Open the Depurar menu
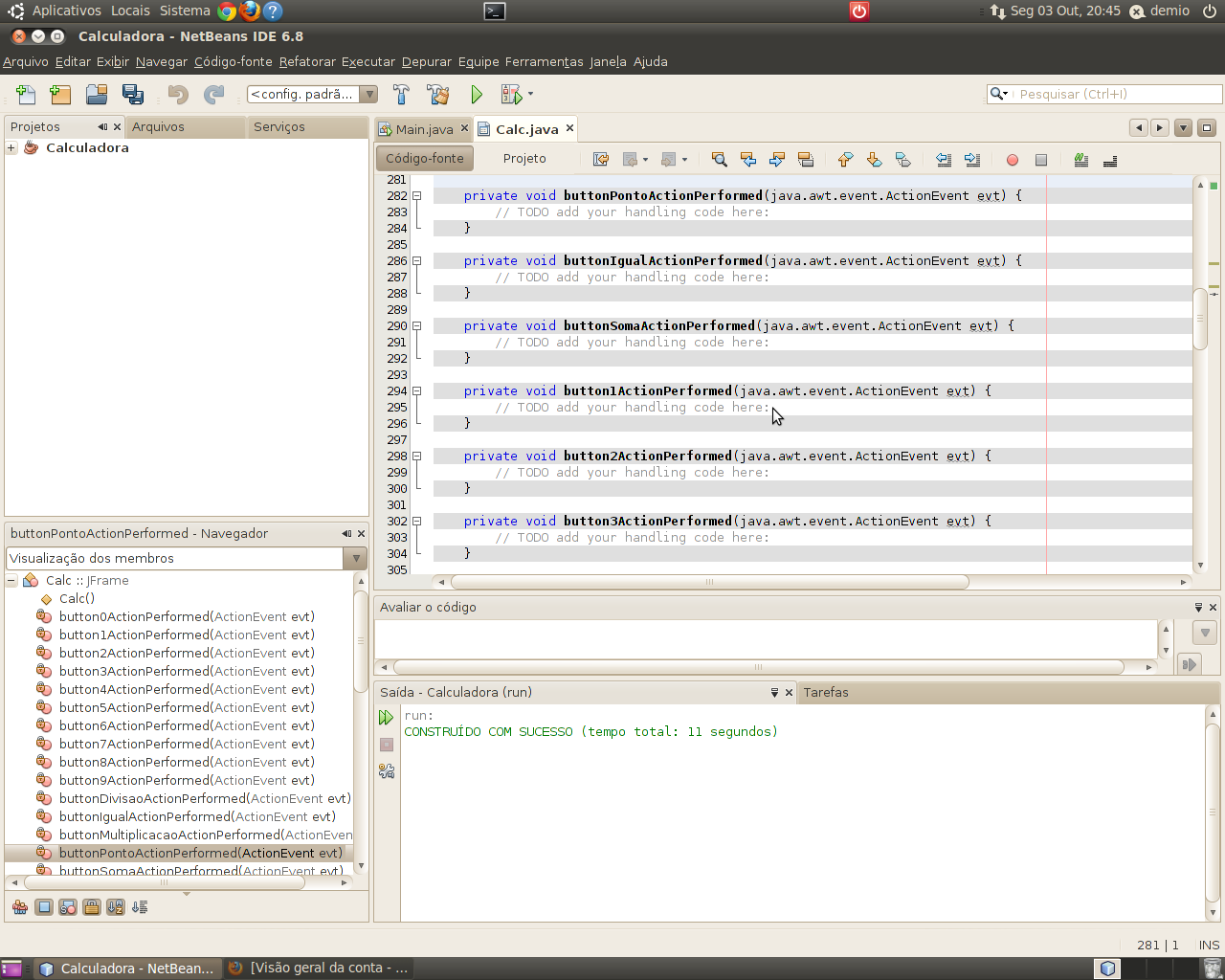1225x980 pixels. click(x=427, y=61)
